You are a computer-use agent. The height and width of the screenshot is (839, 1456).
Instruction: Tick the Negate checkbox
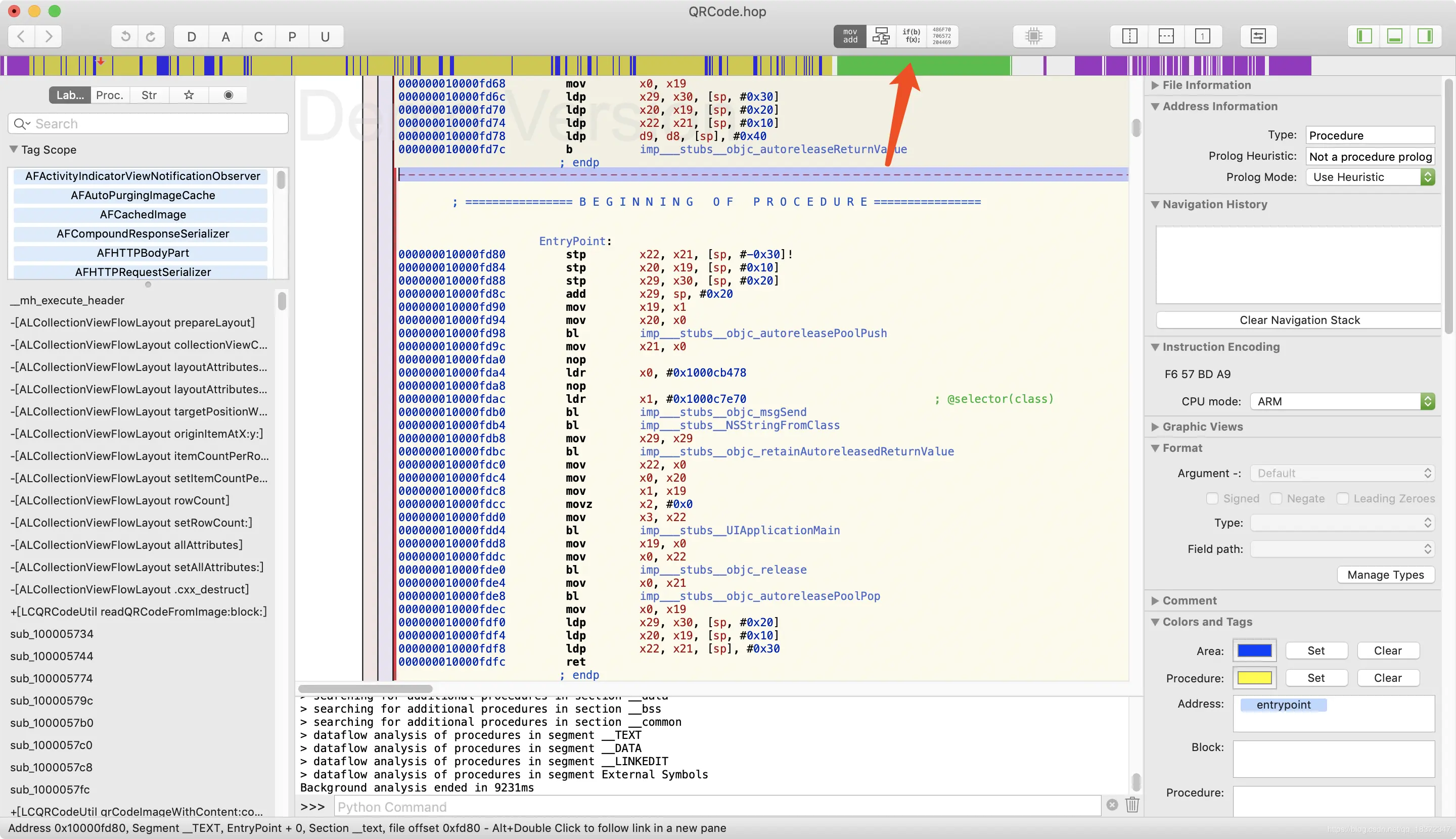[x=1276, y=498]
